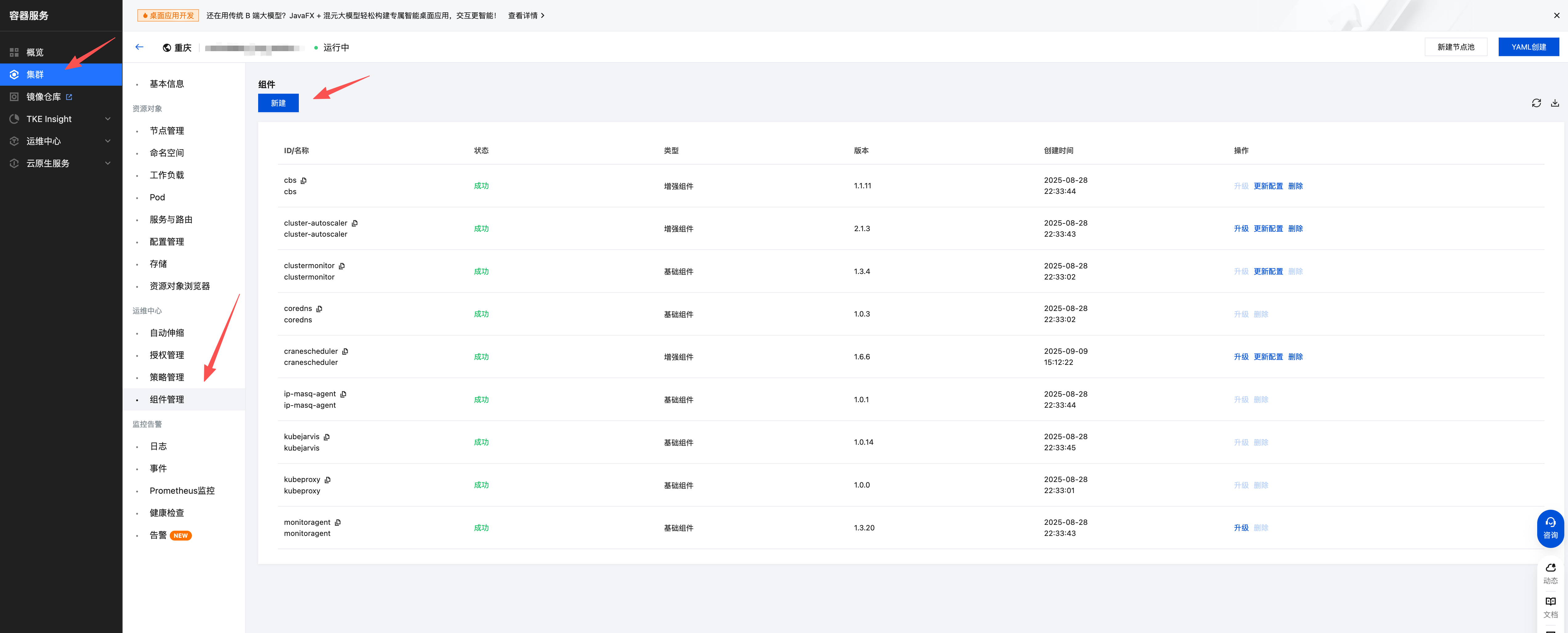Copy the cbs component ID
Viewport: 1568px width, 633px height.
[304, 181]
